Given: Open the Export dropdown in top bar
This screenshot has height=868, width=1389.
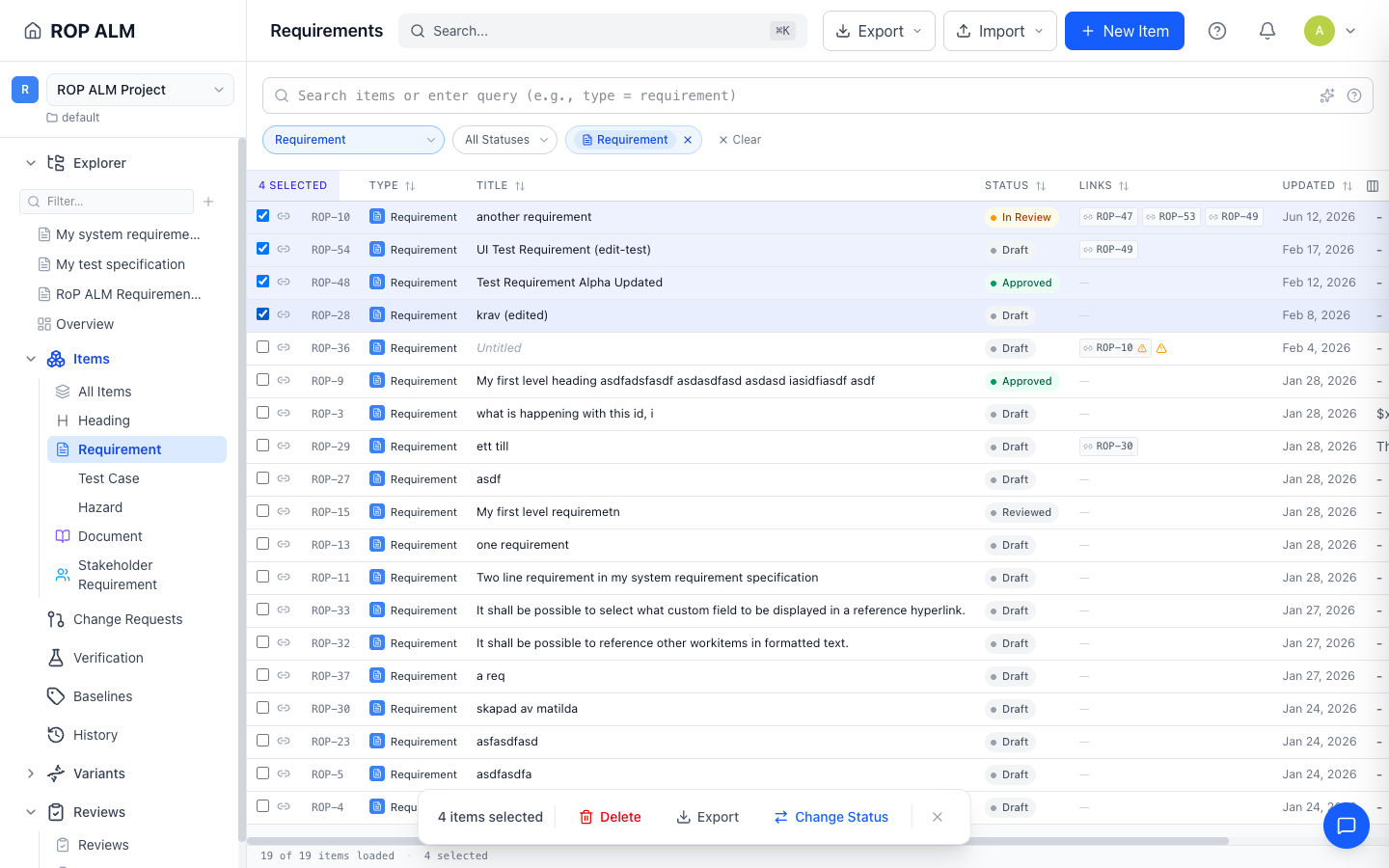Looking at the screenshot, I should tap(879, 31).
